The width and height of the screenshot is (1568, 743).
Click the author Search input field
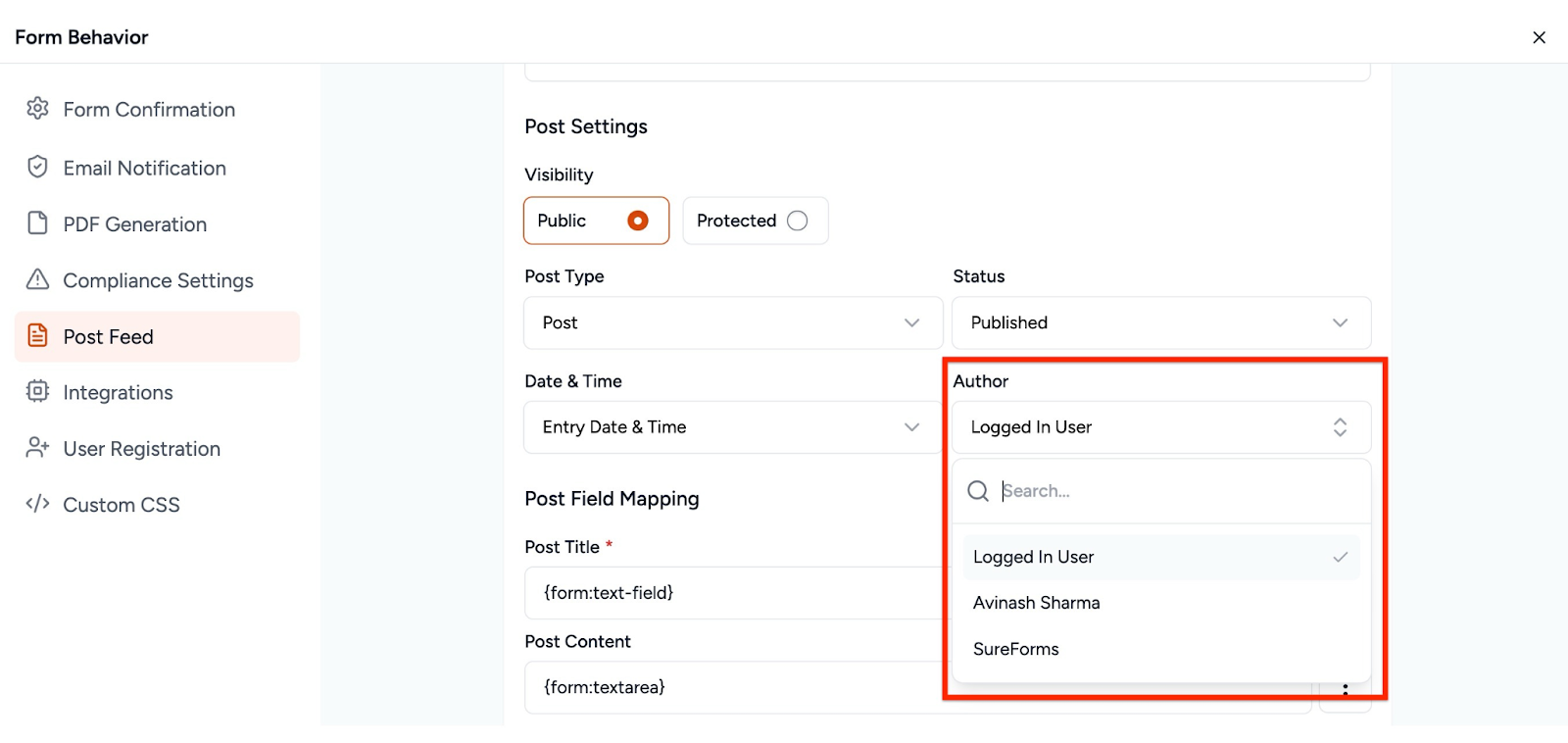pyautogui.click(x=1176, y=491)
